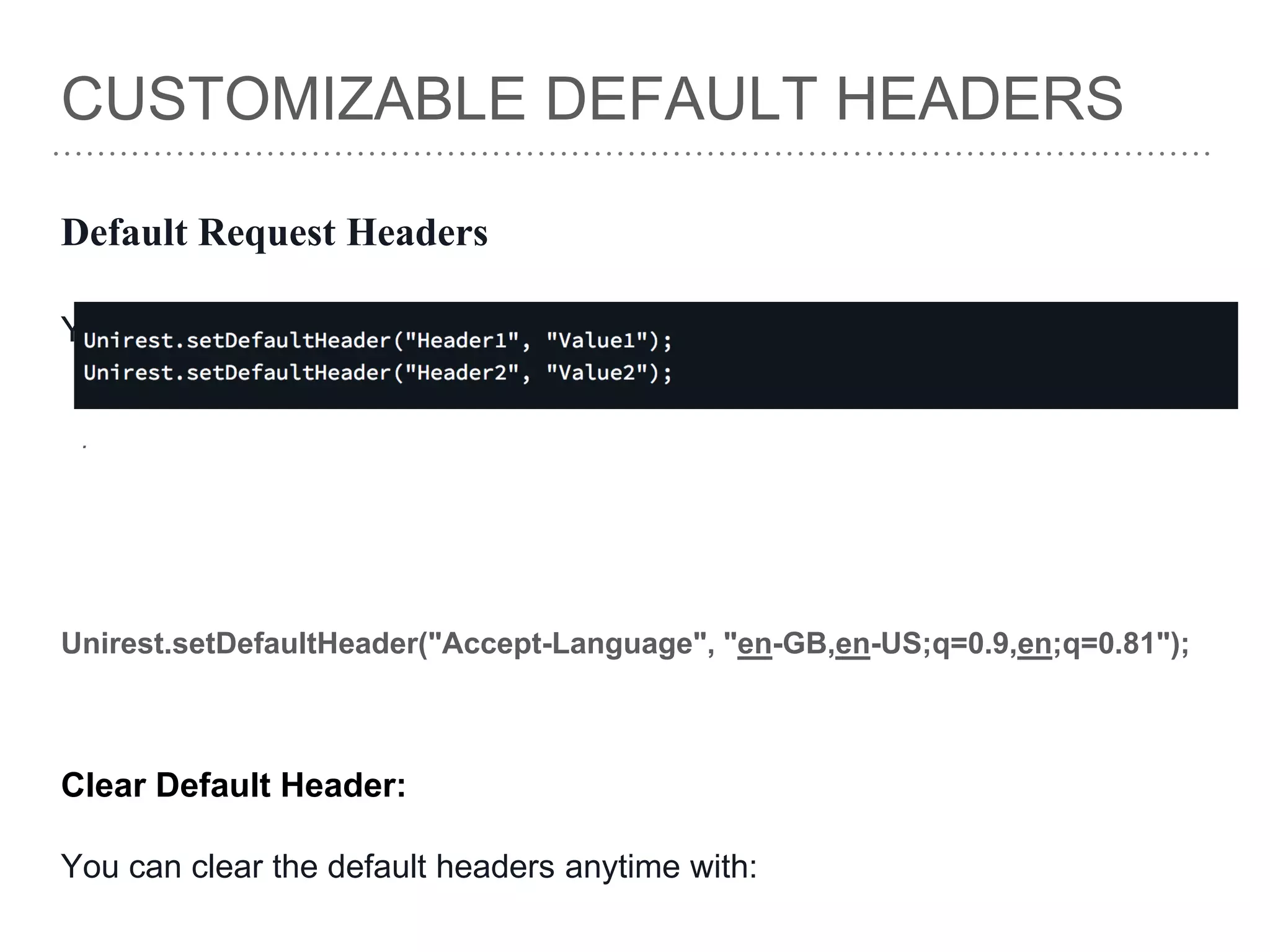Click the code line setting Header1

tap(377, 340)
